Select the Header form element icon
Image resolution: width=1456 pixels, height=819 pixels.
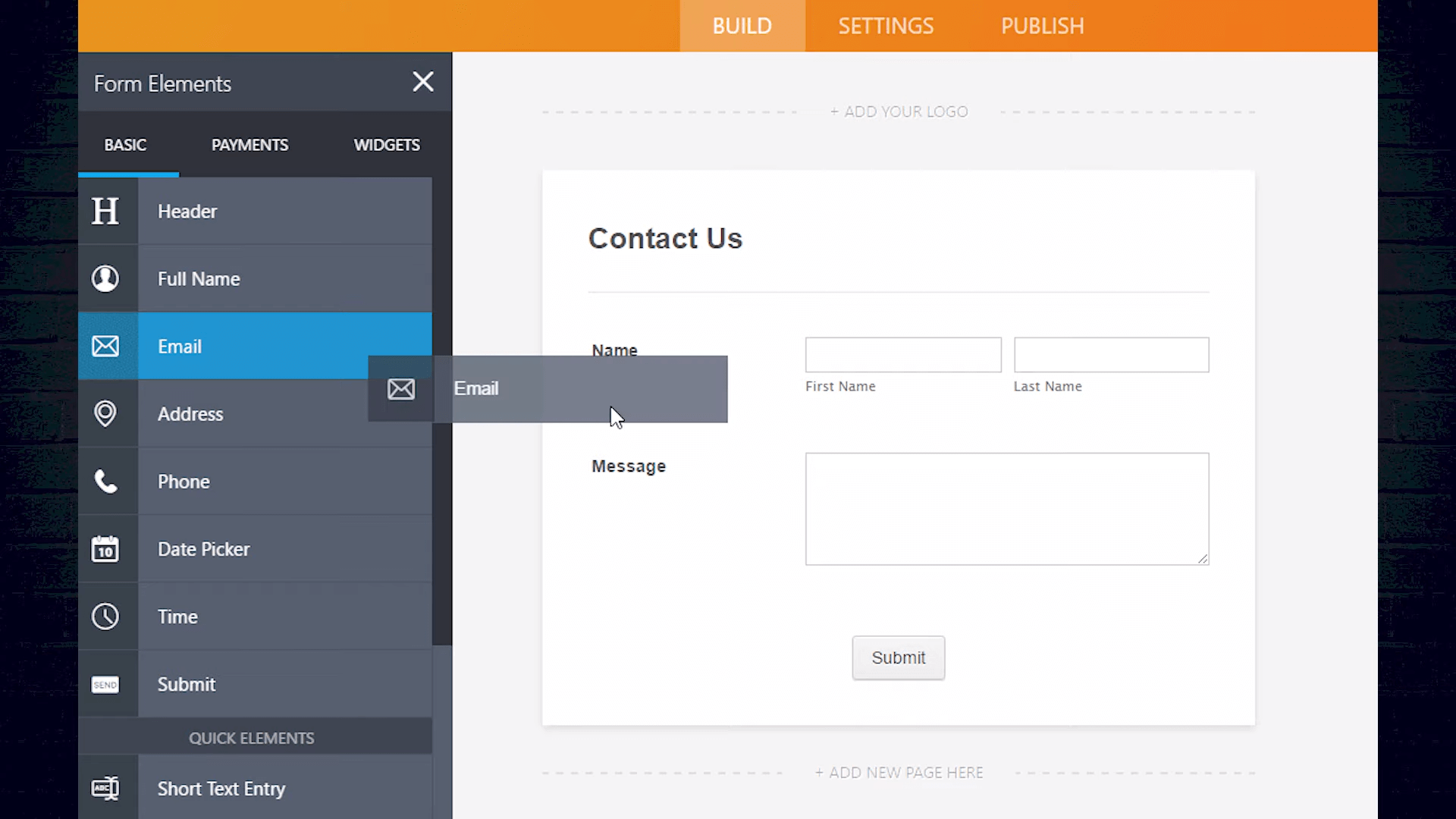(105, 211)
